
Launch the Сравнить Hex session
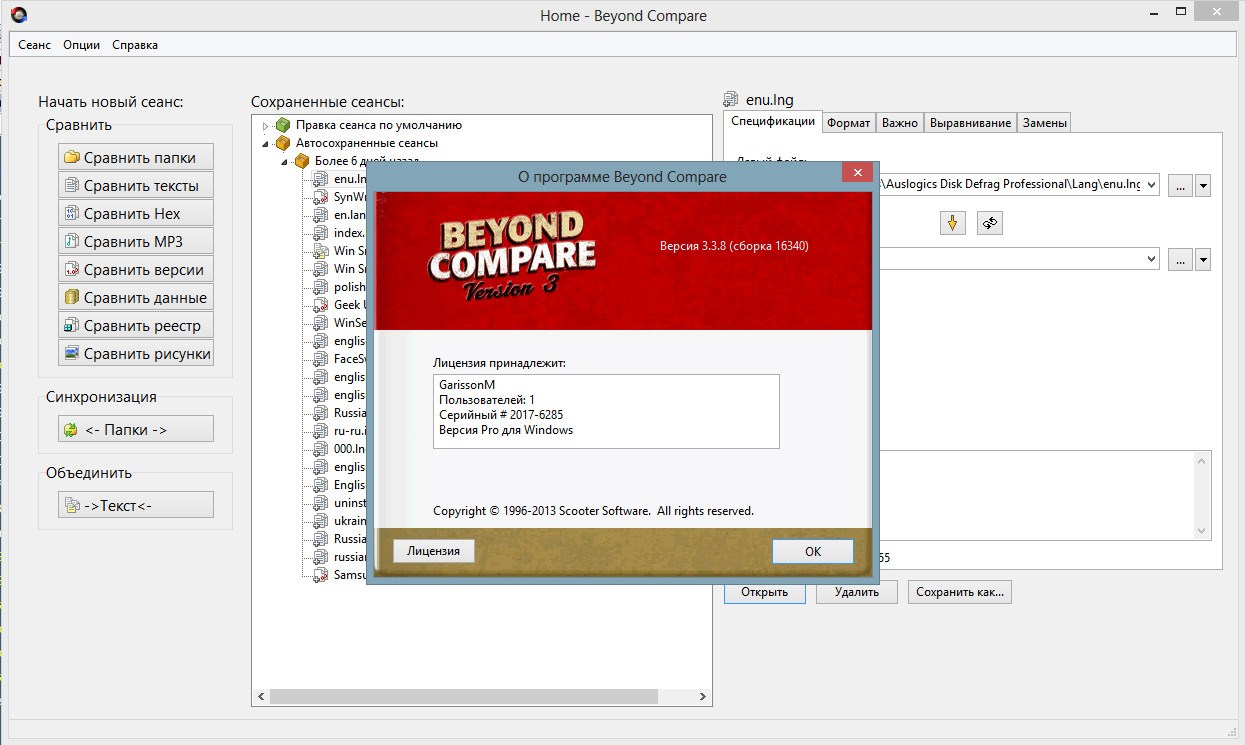(x=136, y=213)
